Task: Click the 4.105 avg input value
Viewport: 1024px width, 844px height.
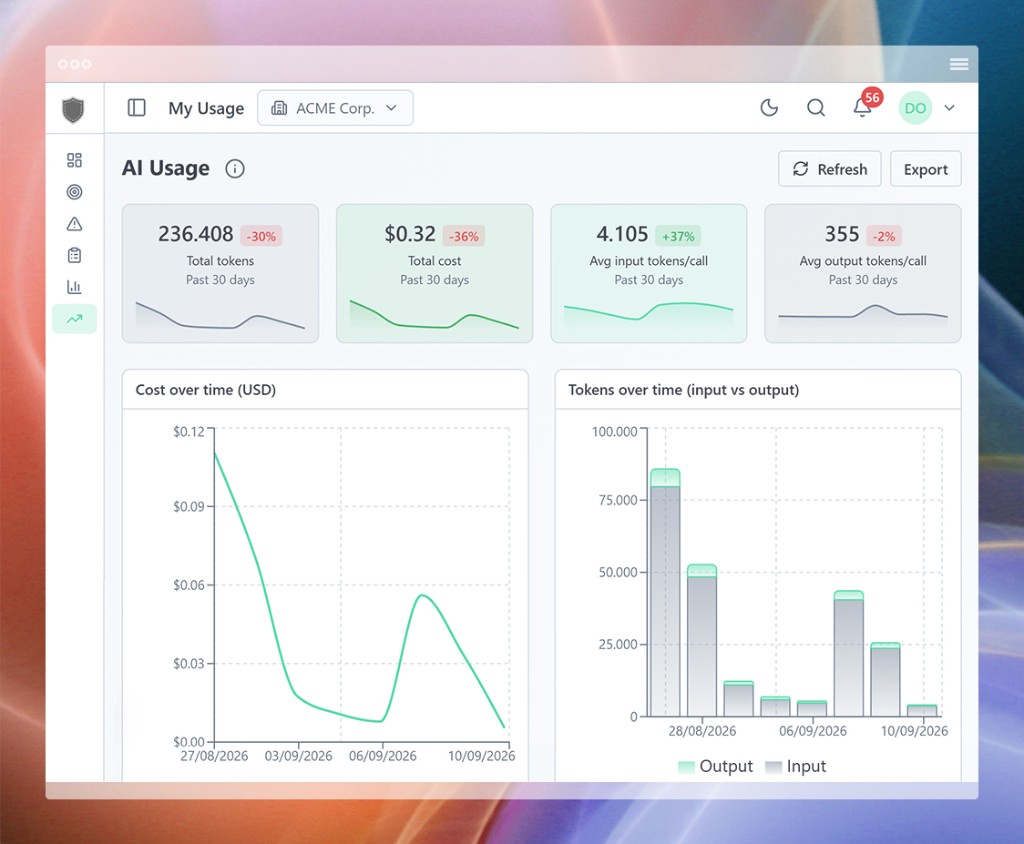Action: 622,234
